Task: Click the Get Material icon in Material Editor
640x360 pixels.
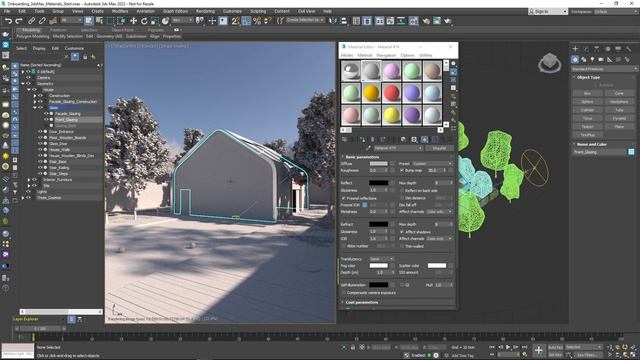Action: click(344, 139)
